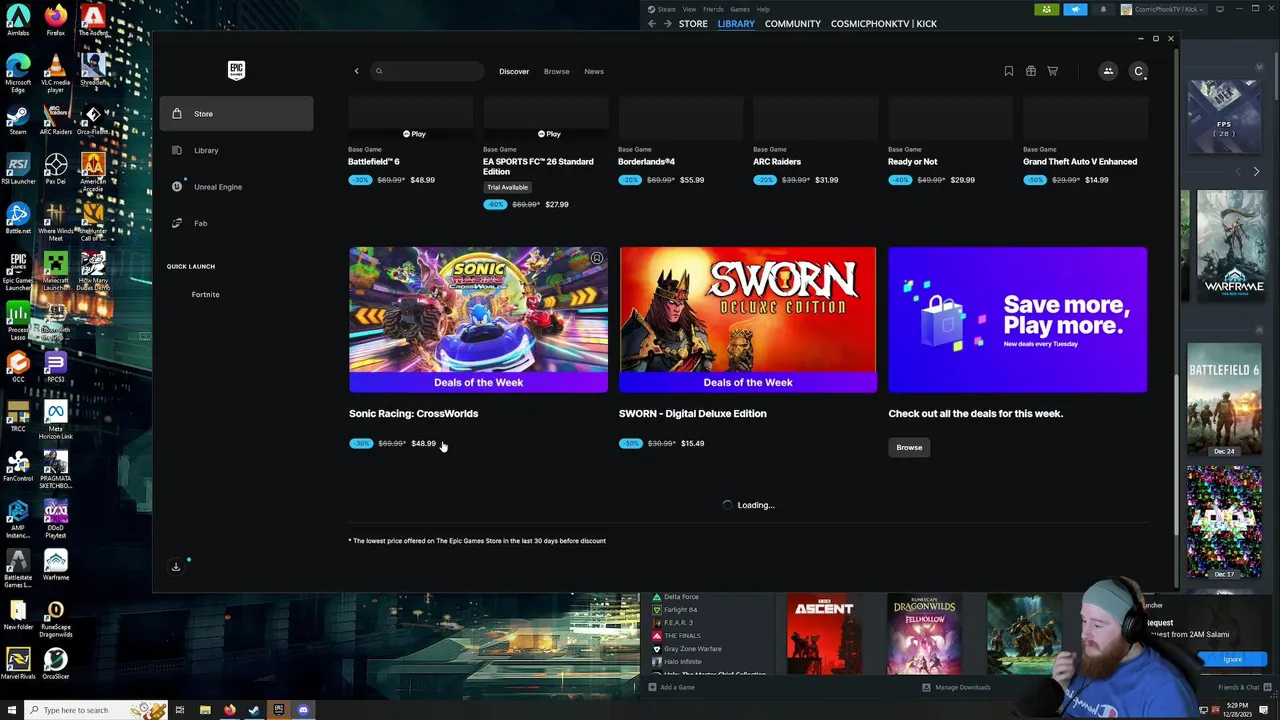Select Store in Epic sidebar
The width and height of the screenshot is (1280, 720).
click(236, 114)
